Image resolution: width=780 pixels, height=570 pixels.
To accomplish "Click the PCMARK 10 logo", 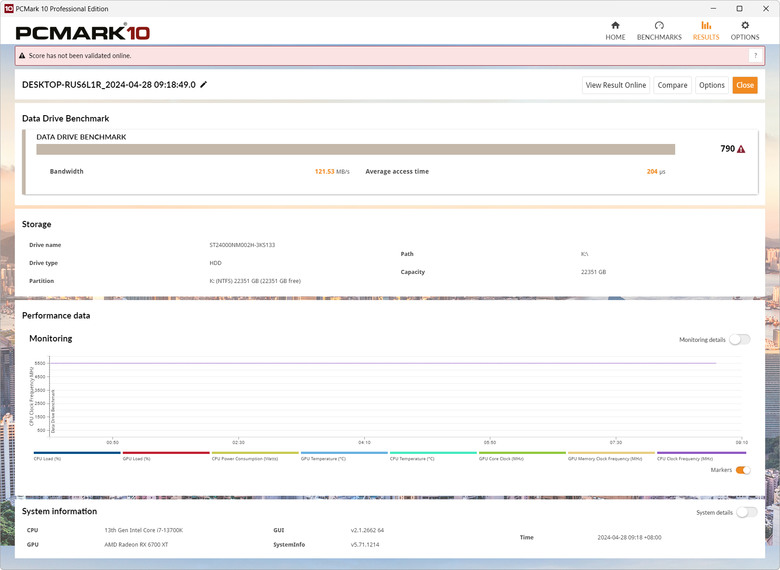I will pos(83,33).
